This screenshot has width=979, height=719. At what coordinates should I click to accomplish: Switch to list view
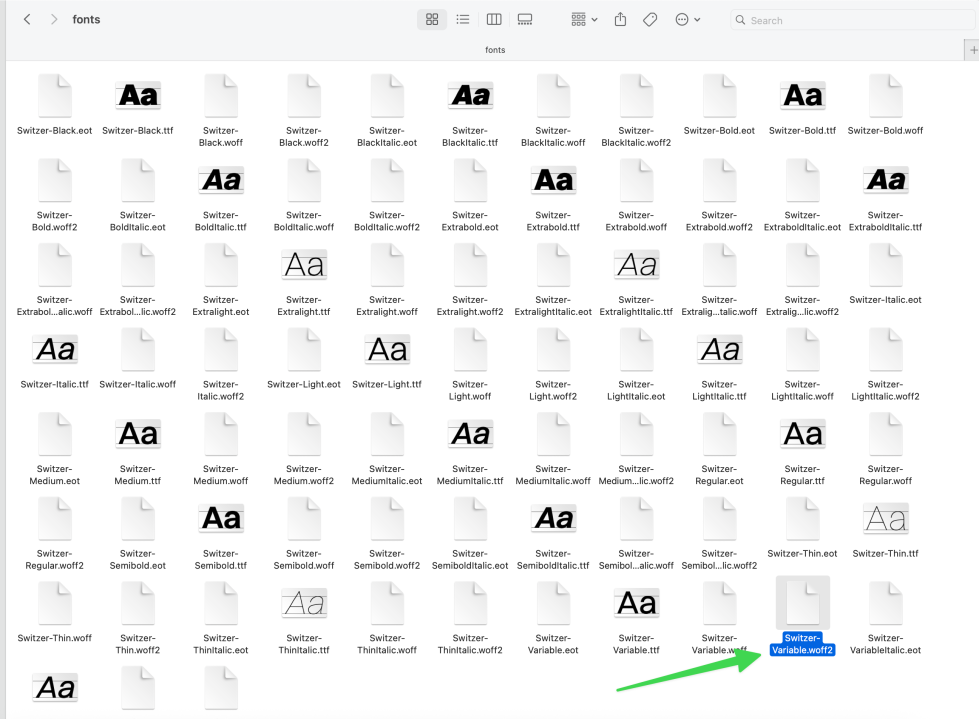point(463,20)
